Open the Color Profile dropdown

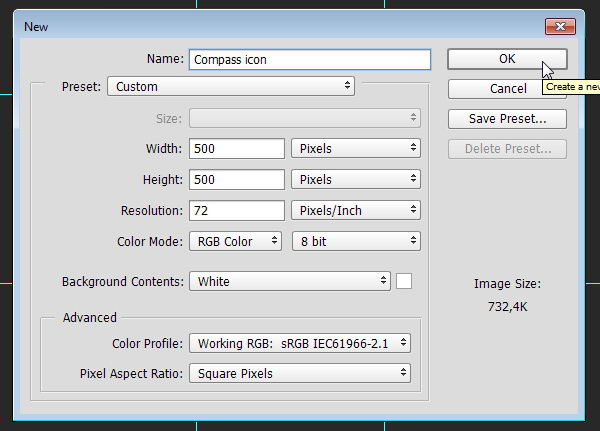(x=300, y=343)
